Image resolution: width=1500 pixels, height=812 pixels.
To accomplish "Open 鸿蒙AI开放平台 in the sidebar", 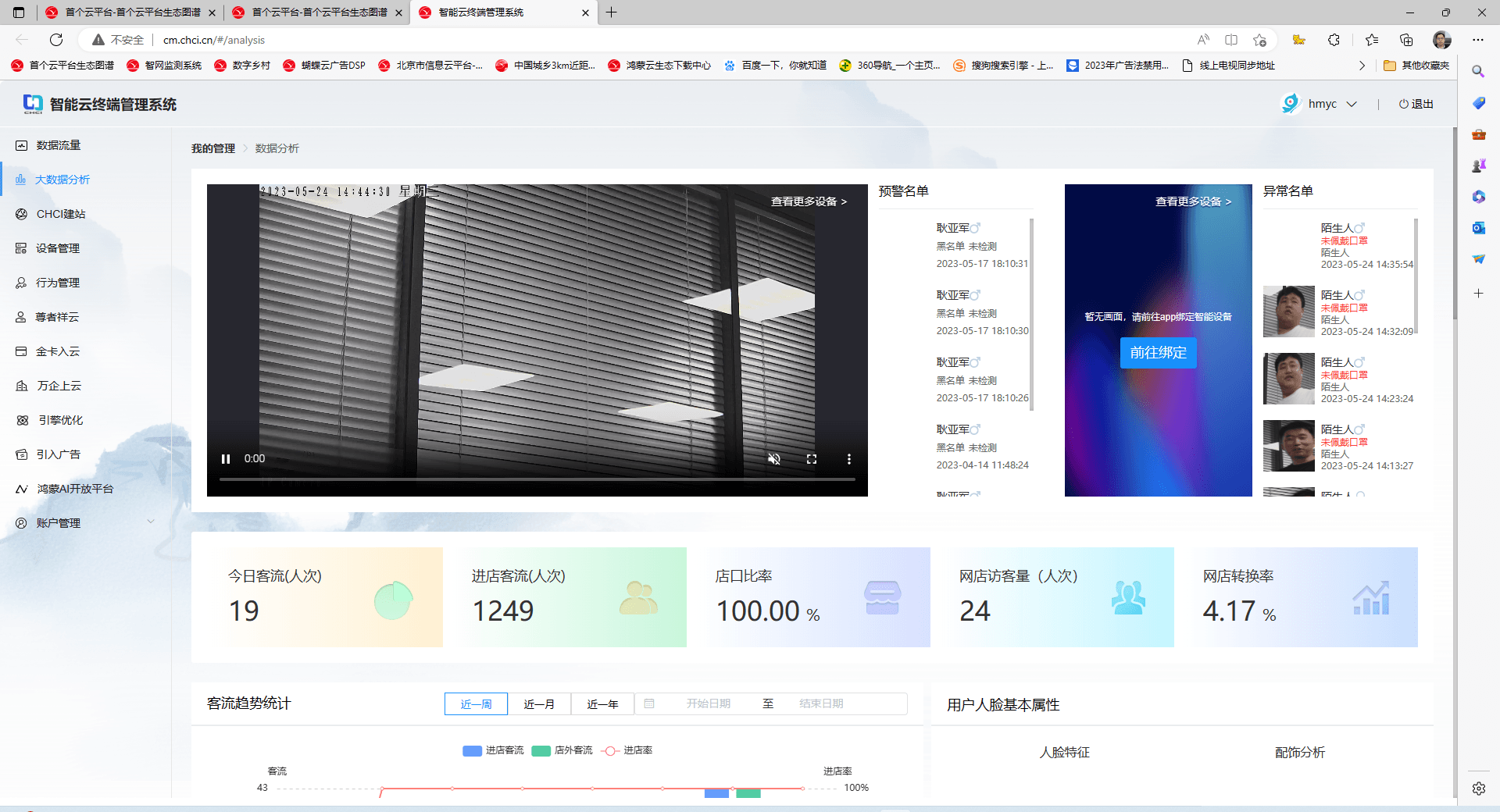I will coord(75,489).
